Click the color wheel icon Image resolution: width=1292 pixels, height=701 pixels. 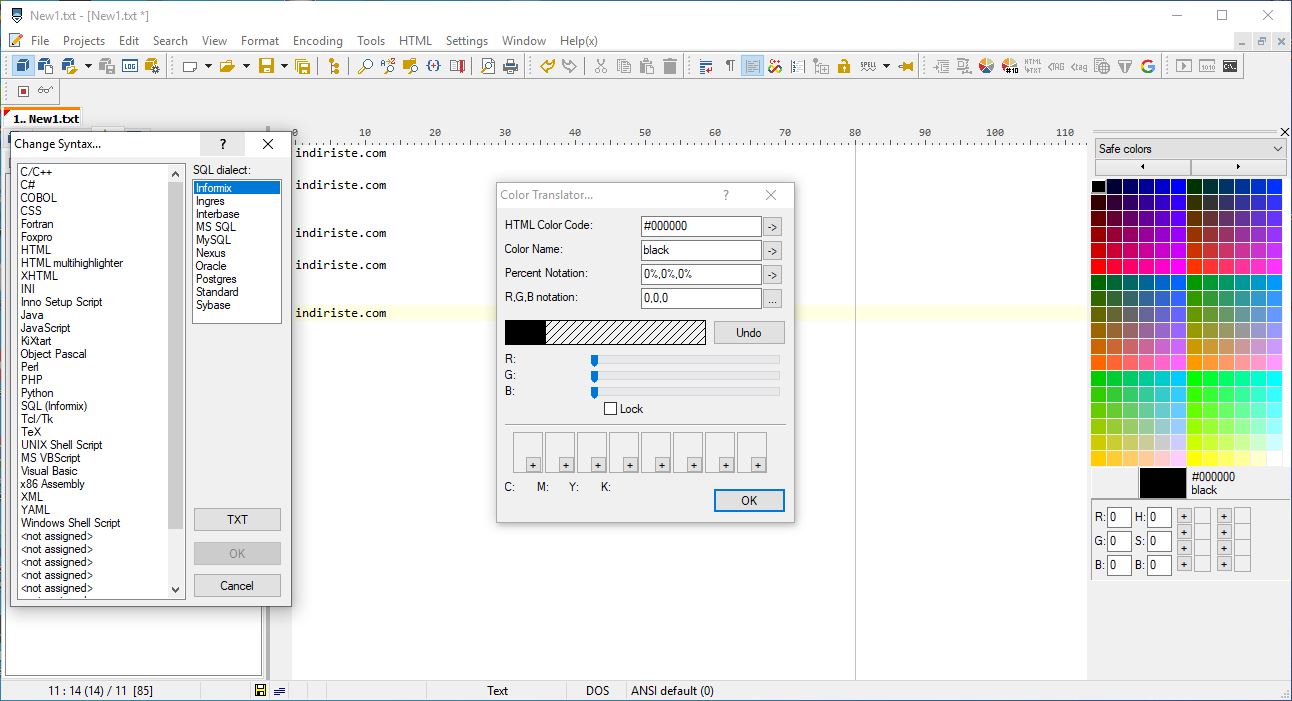click(986, 66)
